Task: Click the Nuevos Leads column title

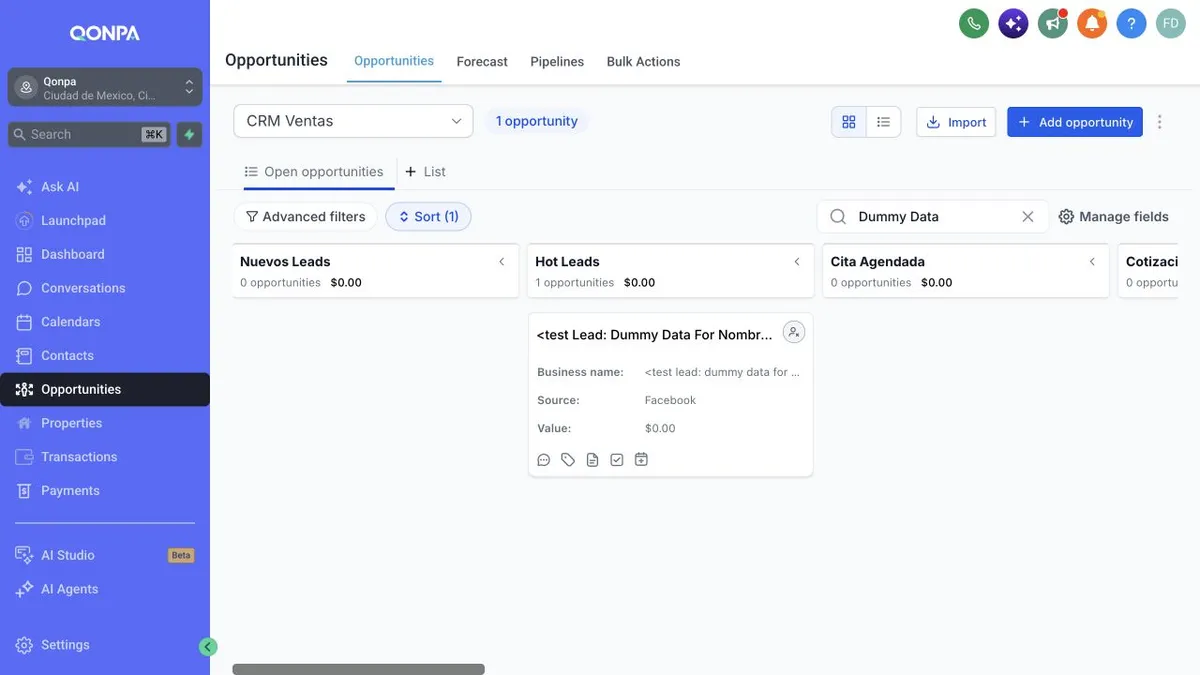Action: (x=285, y=262)
